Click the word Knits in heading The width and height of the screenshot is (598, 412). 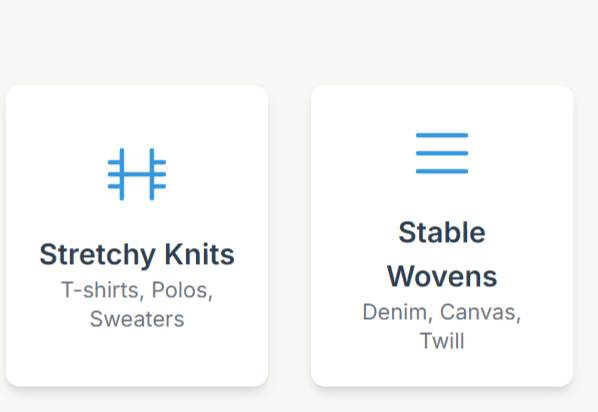pos(199,254)
